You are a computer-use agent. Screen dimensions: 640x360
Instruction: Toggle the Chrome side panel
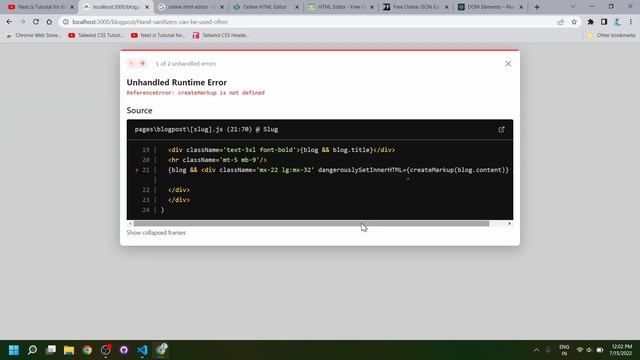(604, 22)
